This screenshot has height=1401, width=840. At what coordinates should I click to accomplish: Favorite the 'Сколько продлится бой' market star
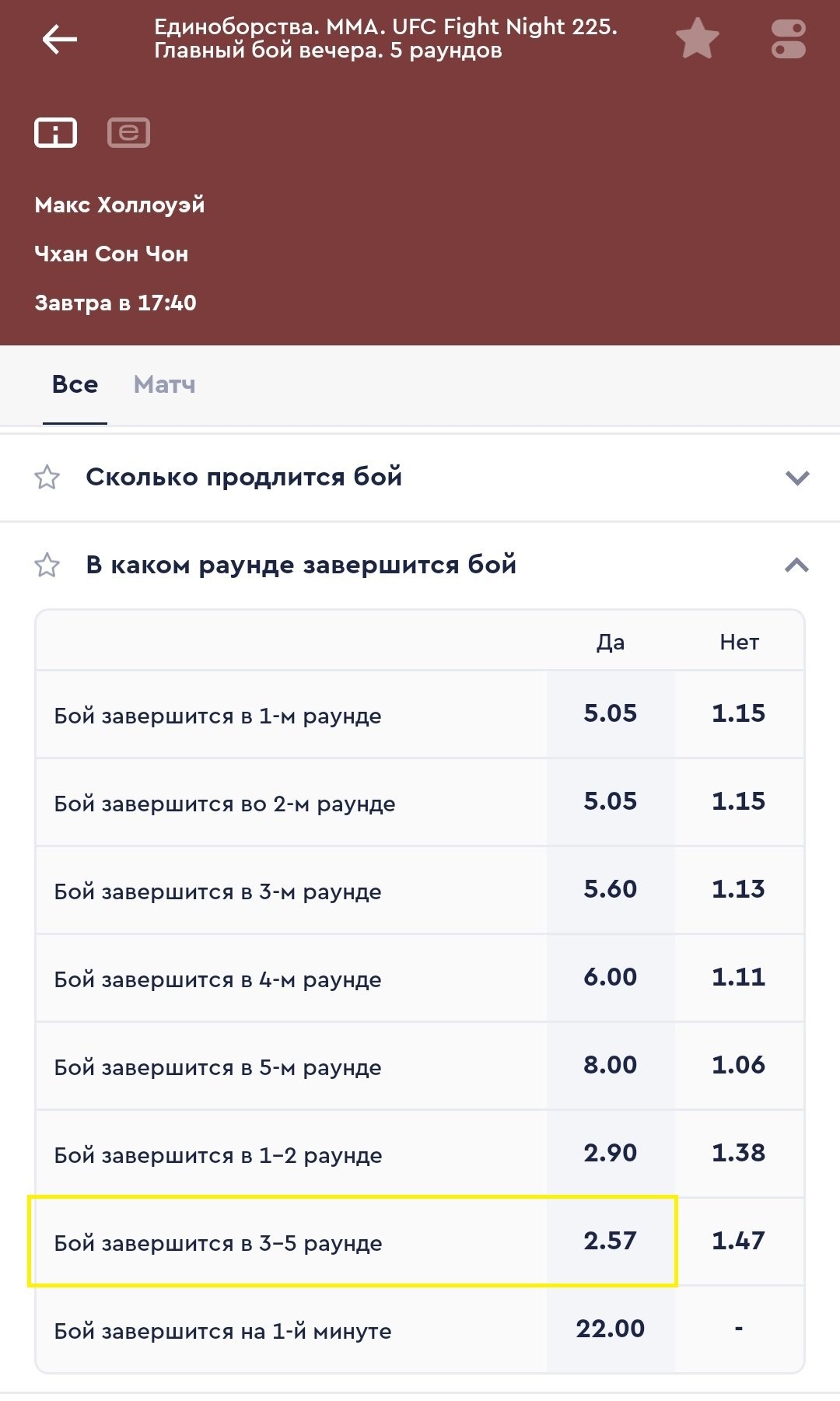47,477
